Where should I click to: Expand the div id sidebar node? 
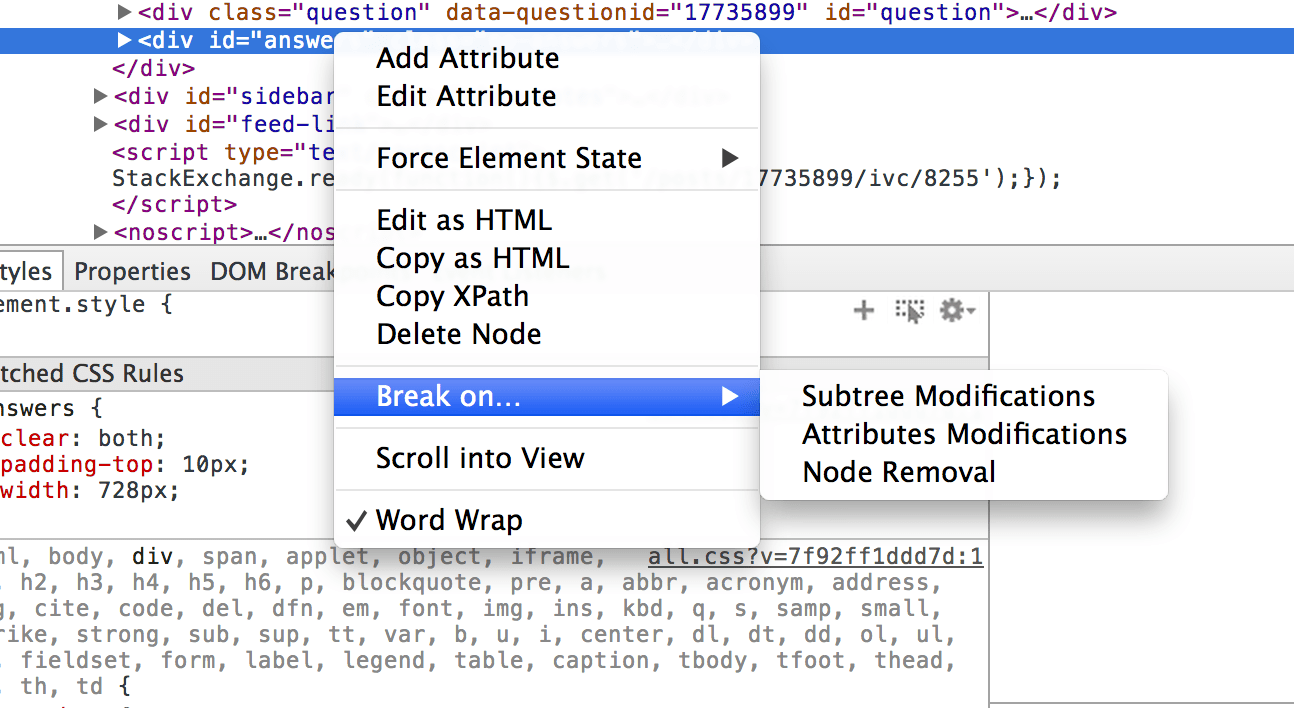pos(100,96)
